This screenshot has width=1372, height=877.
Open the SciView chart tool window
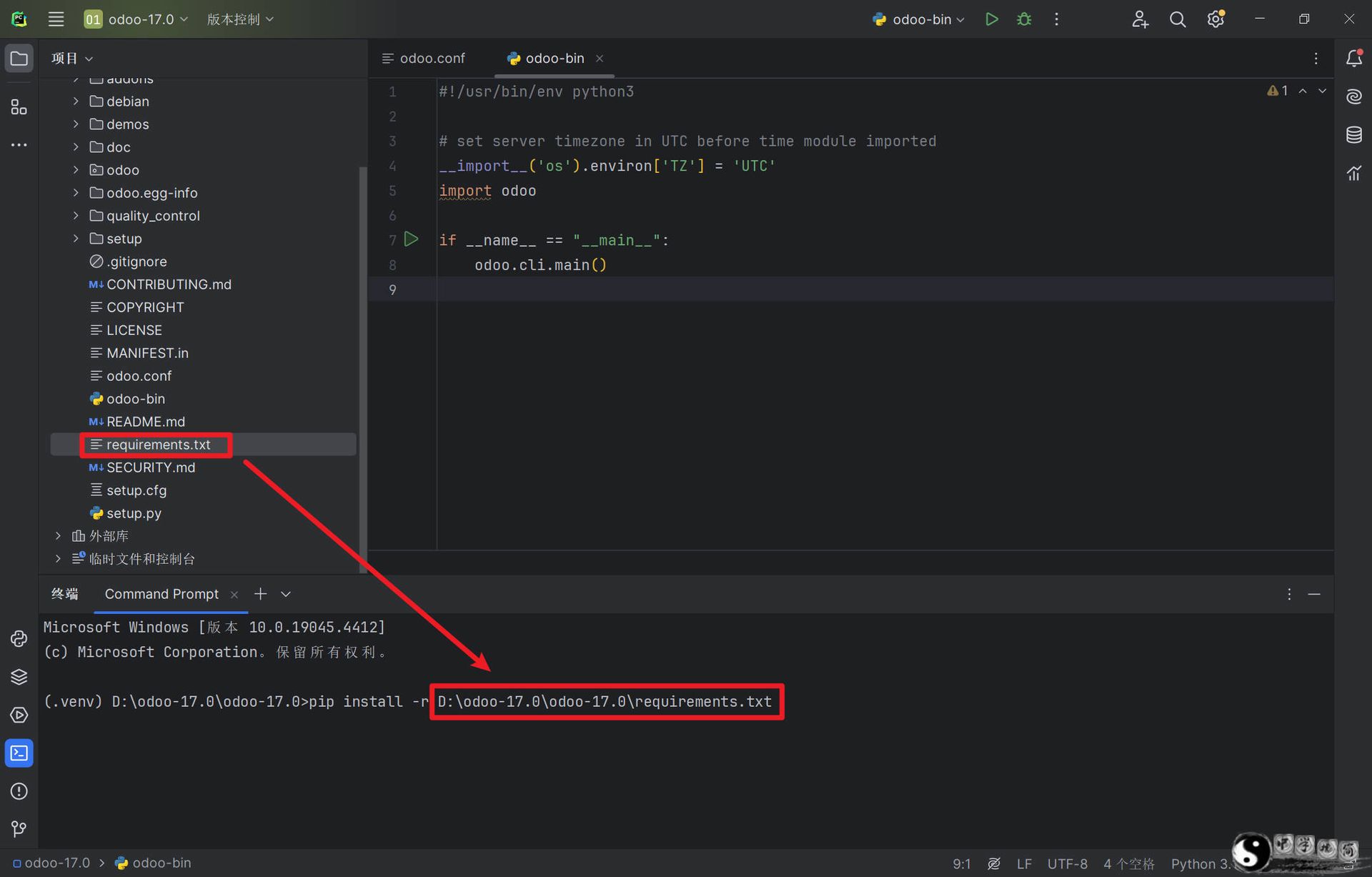1353,172
